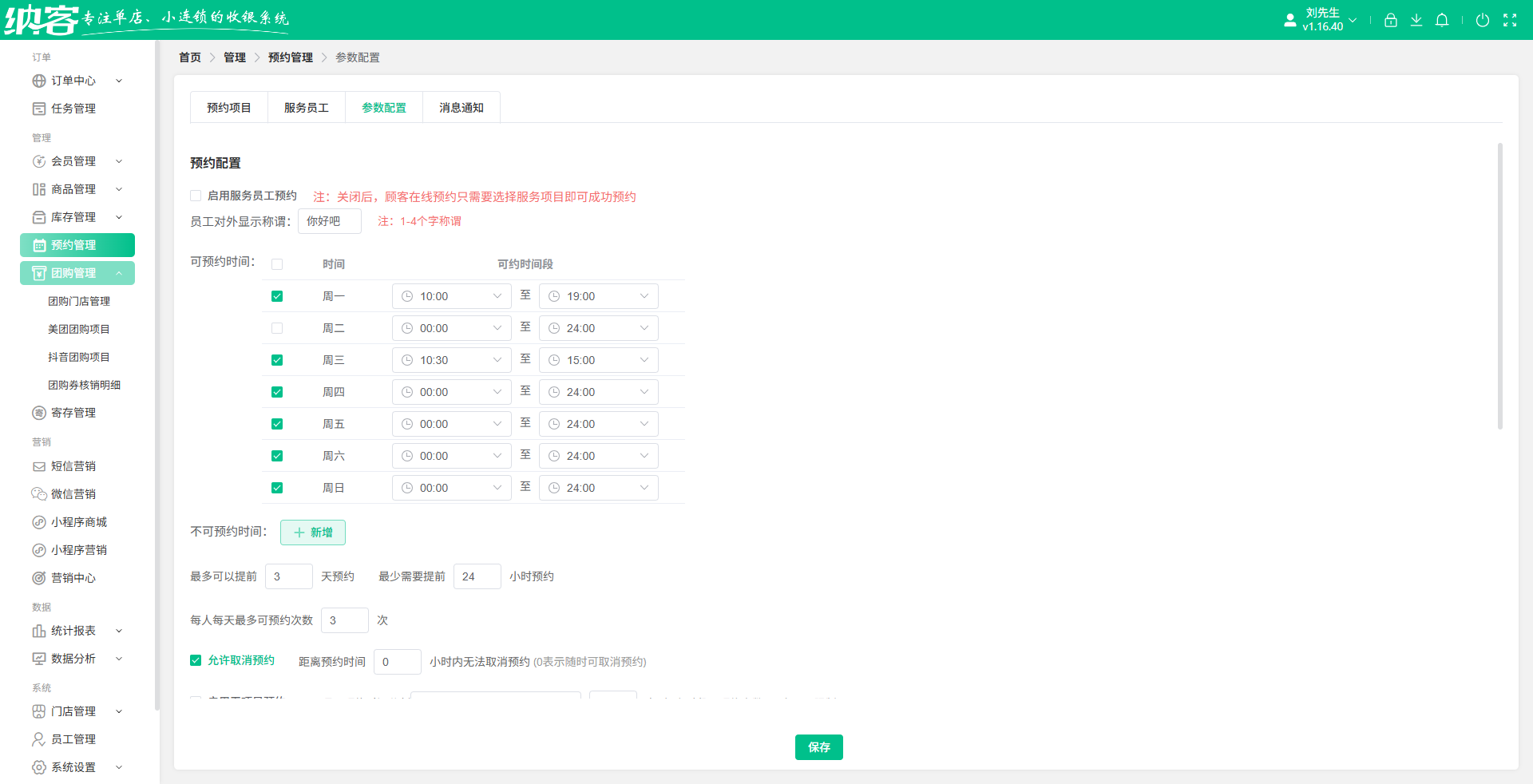Image resolution: width=1533 pixels, height=784 pixels.
Task: Uncheck the 周六 checkbox
Action: click(277, 456)
